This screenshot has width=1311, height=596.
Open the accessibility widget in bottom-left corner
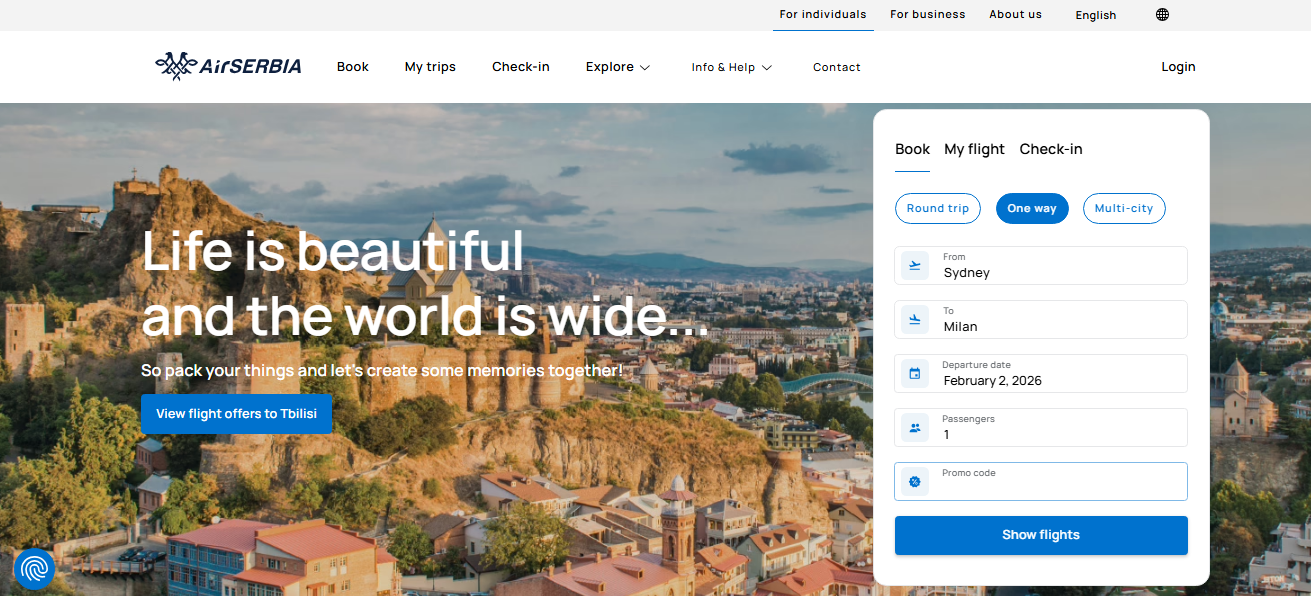(34, 569)
